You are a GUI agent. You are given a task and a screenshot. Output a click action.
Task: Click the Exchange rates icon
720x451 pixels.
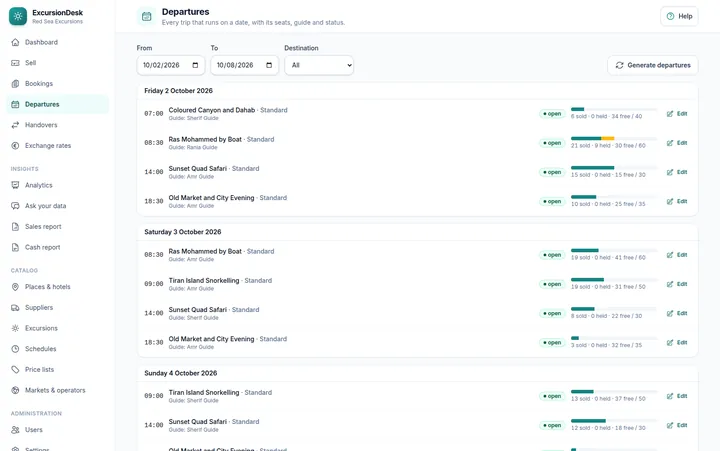pyautogui.click(x=15, y=146)
